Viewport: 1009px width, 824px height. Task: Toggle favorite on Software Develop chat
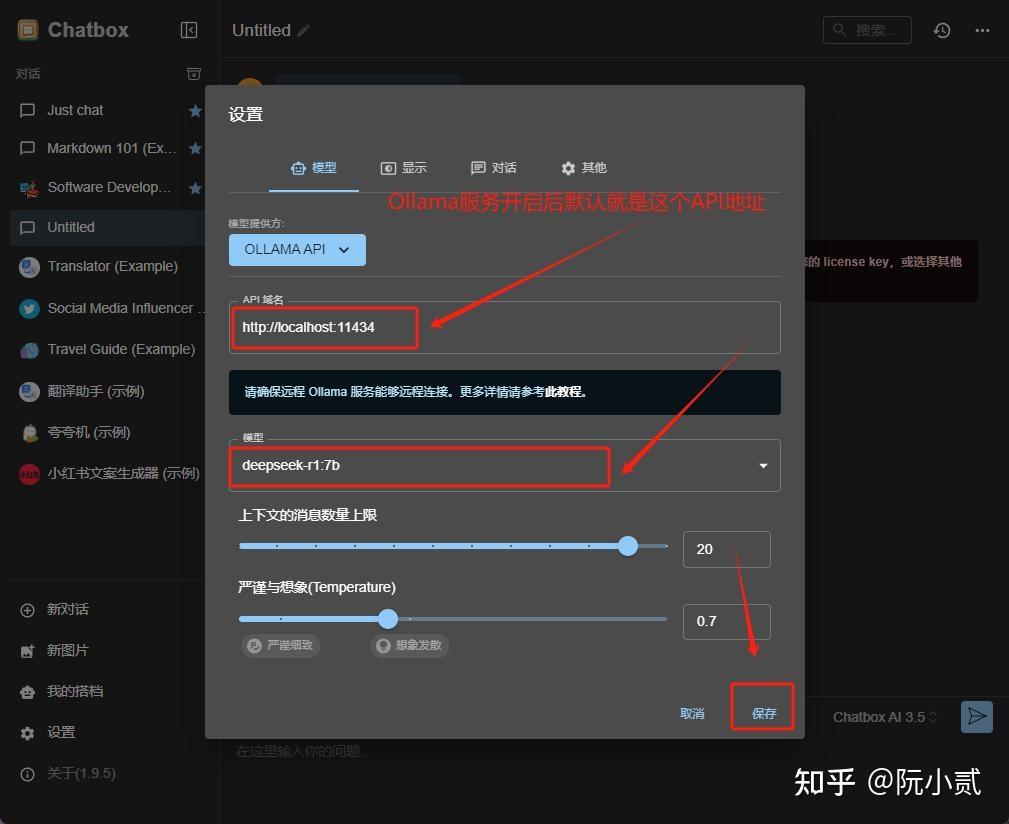click(x=195, y=187)
